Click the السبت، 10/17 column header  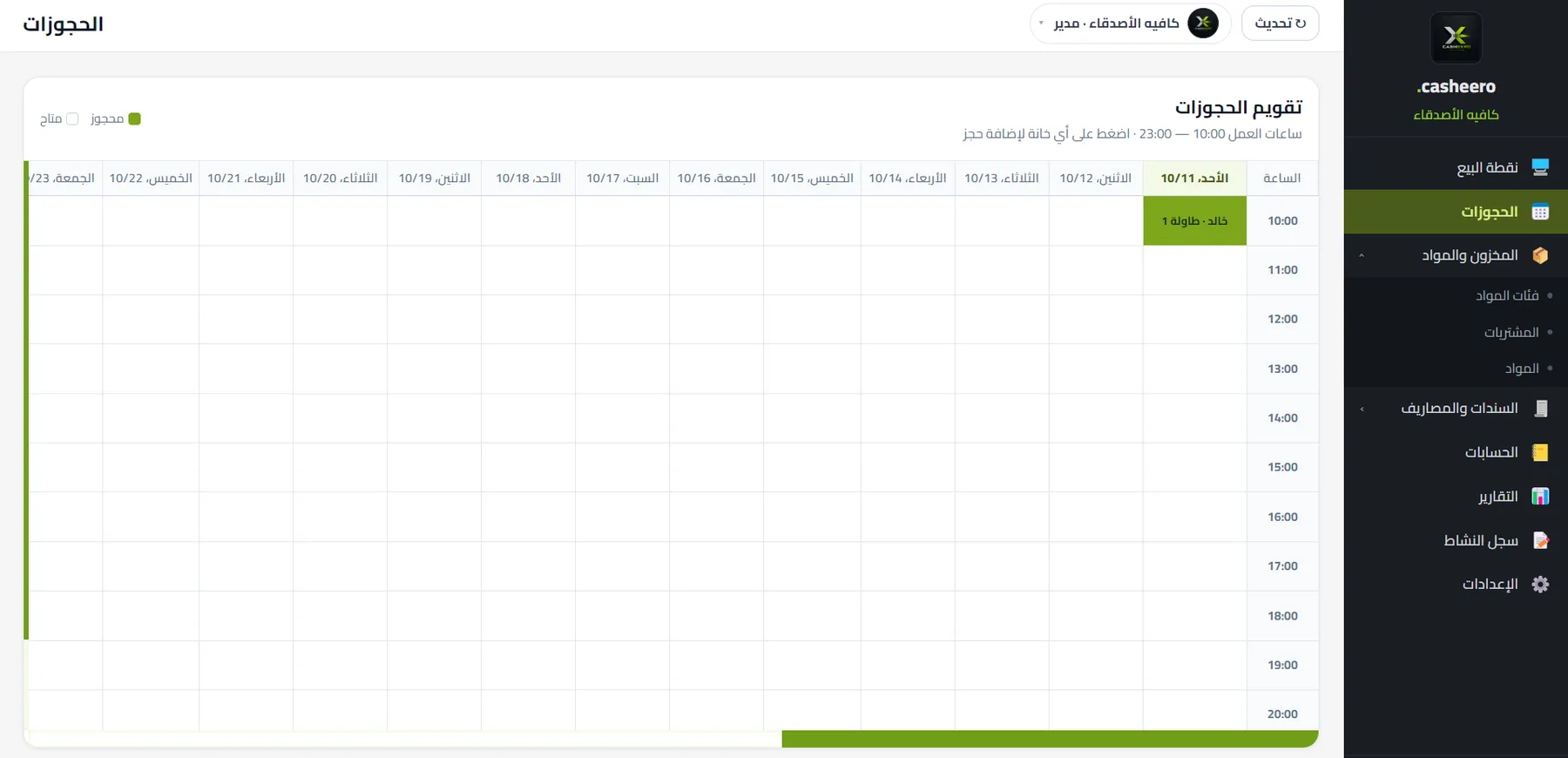622,178
